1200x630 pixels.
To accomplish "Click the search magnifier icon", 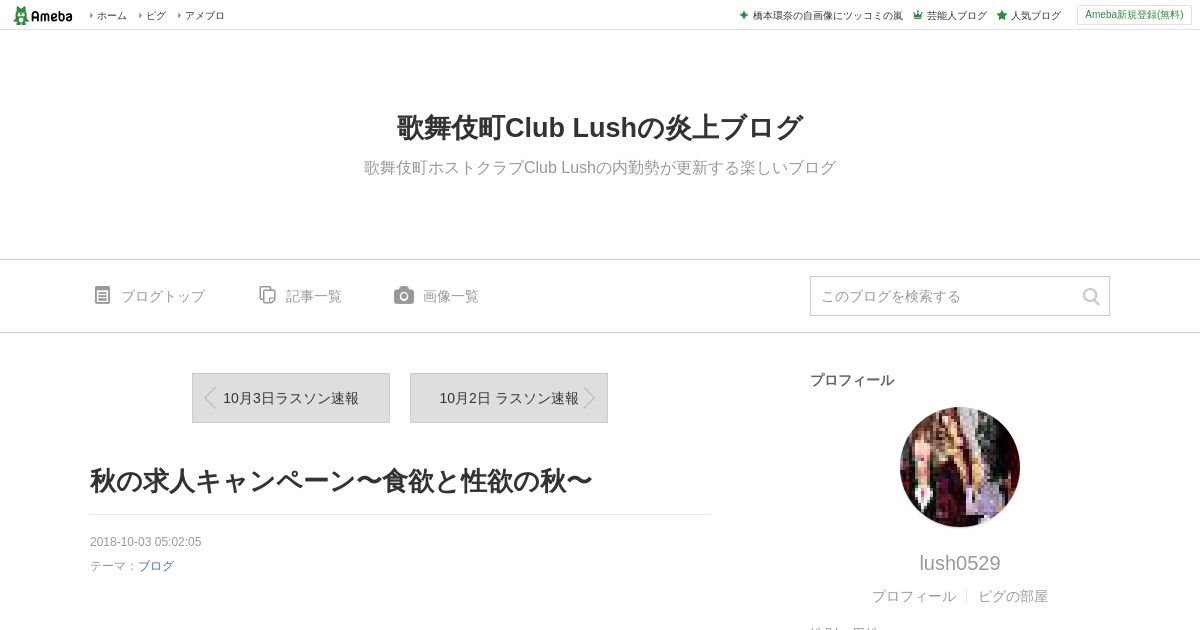I will (x=1091, y=296).
